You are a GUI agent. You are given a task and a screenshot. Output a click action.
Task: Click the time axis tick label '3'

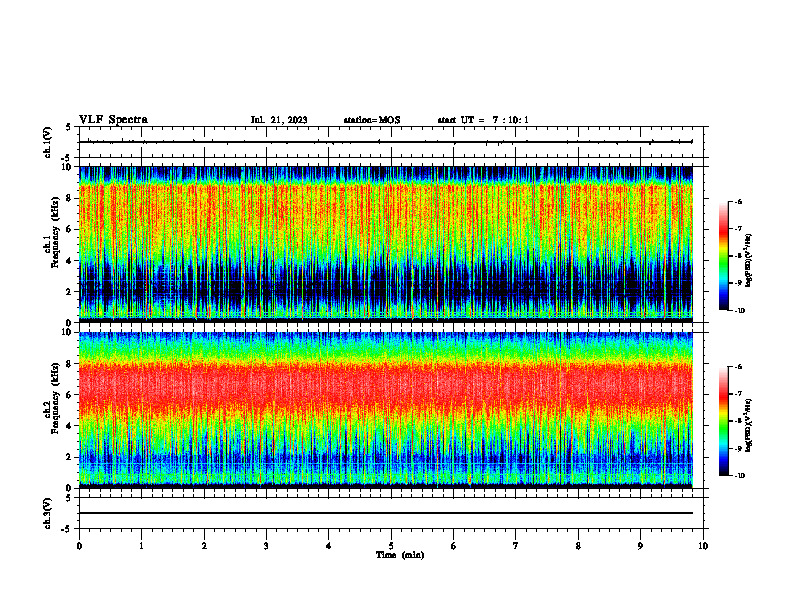(x=266, y=546)
